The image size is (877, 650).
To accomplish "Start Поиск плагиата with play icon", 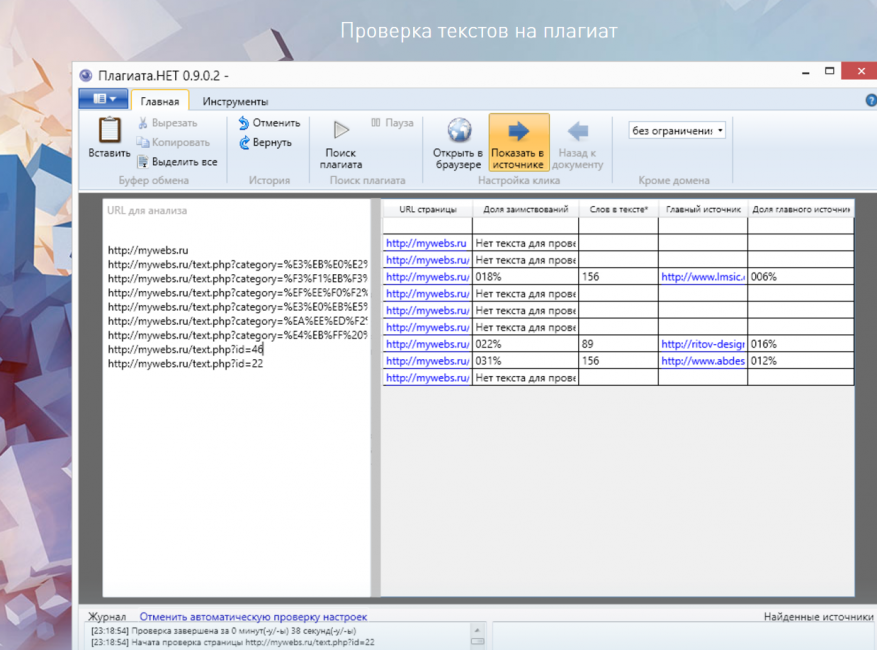I will pos(341,144).
